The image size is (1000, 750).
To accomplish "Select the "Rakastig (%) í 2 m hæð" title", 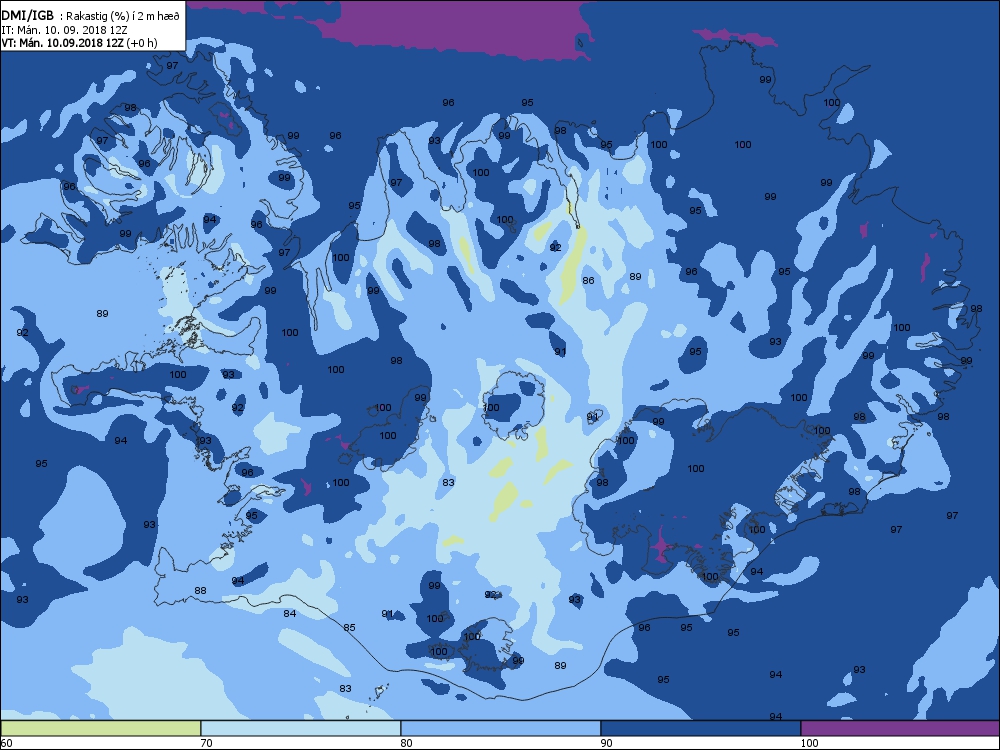I will click(x=124, y=17).
